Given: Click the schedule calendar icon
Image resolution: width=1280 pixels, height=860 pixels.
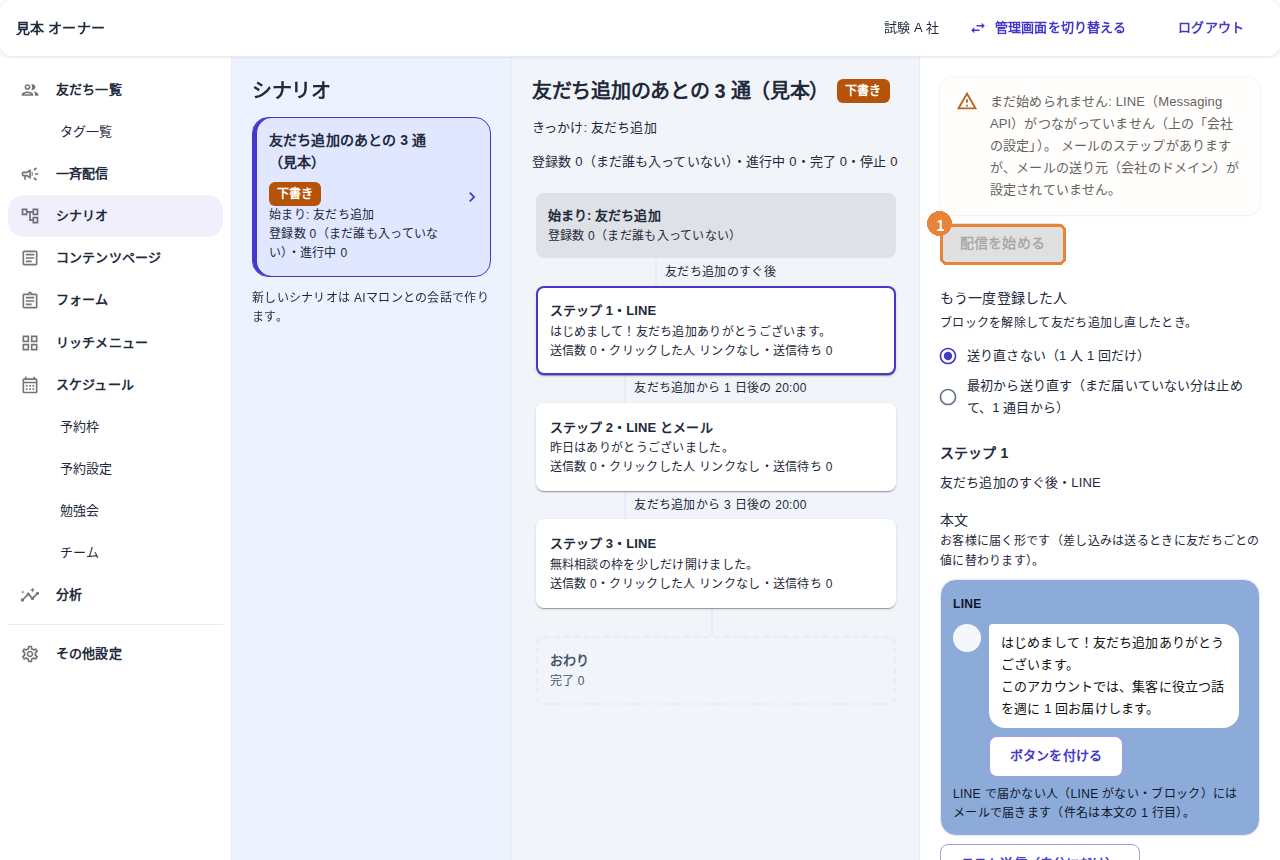Looking at the screenshot, I should pyautogui.click(x=30, y=385).
